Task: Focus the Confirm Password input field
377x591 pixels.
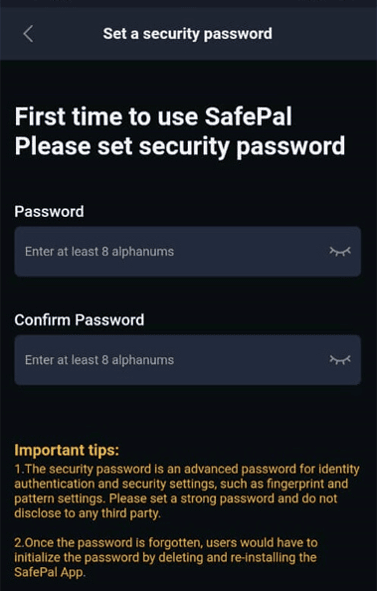Action: click(x=187, y=360)
